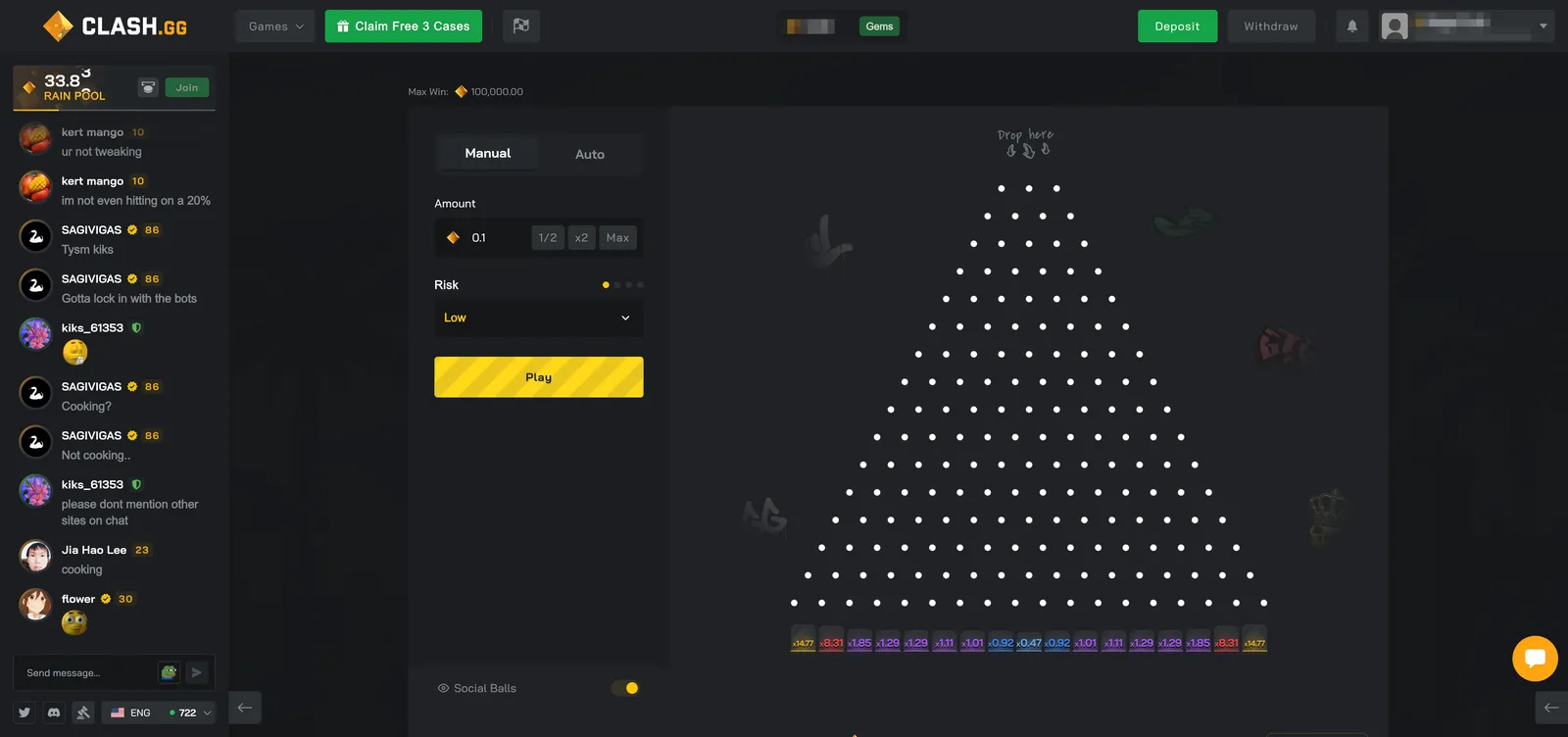Click Claim Free 3 Cases button
The height and width of the screenshot is (737, 1568).
coord(404,26)
